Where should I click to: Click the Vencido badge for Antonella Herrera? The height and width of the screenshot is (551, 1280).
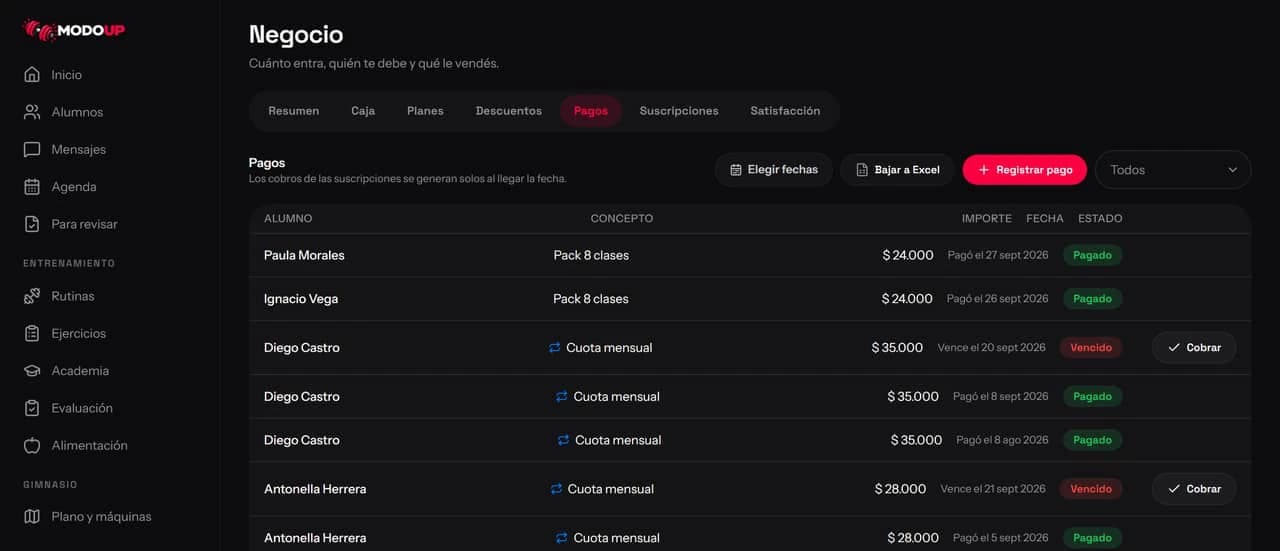[x=1091, y=489]
